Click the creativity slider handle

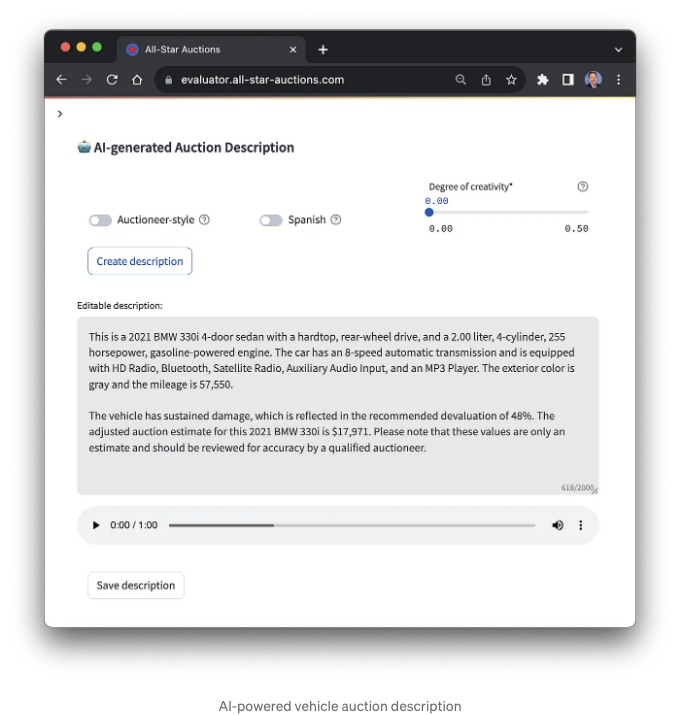click(429, 212)
